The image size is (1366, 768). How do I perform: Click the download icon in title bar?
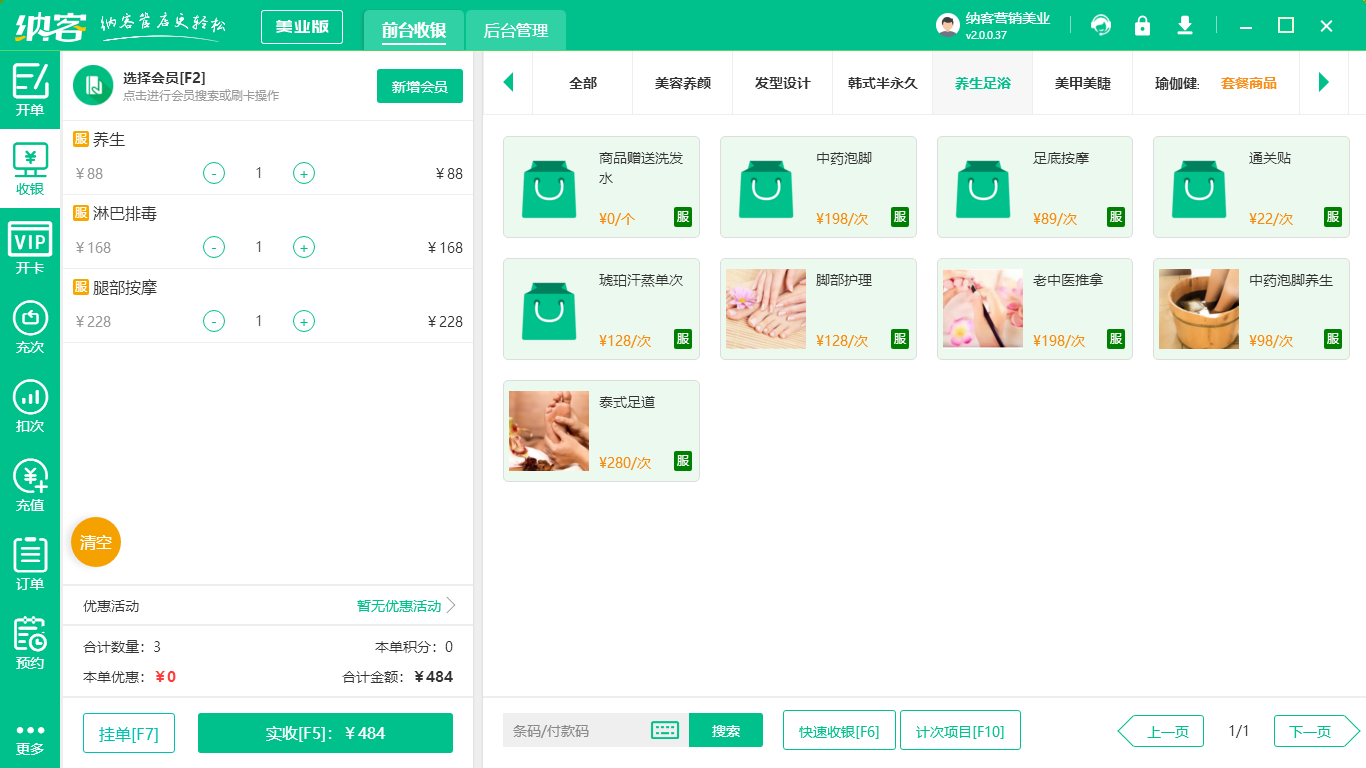click(1184, 25)
